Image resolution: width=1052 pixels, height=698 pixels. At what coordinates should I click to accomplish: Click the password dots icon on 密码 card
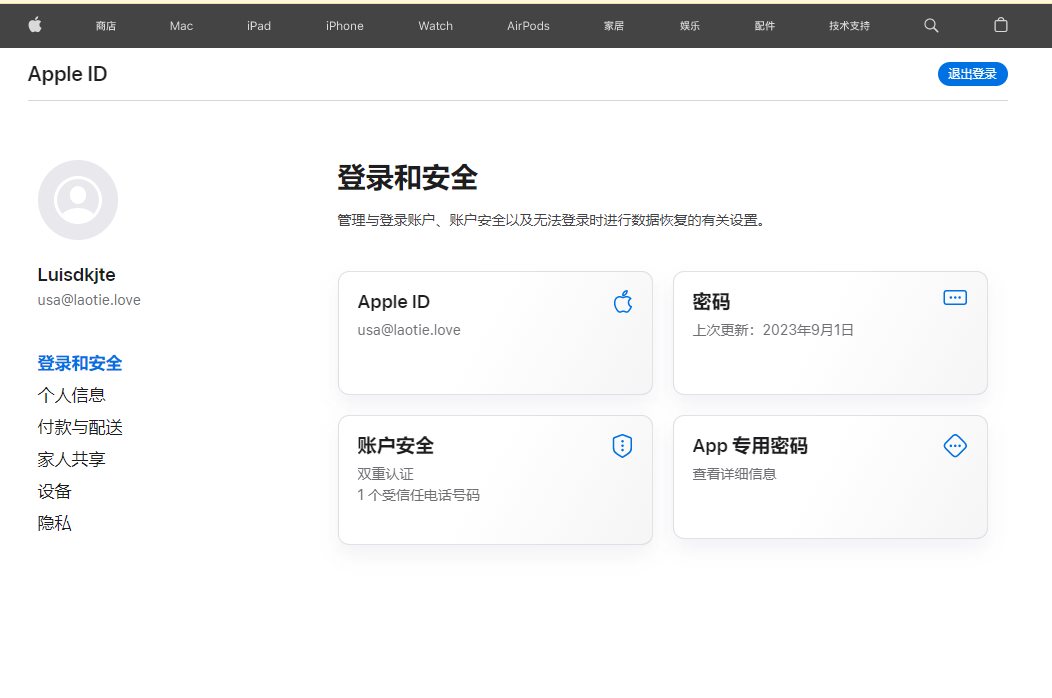(x=955, y=298)
